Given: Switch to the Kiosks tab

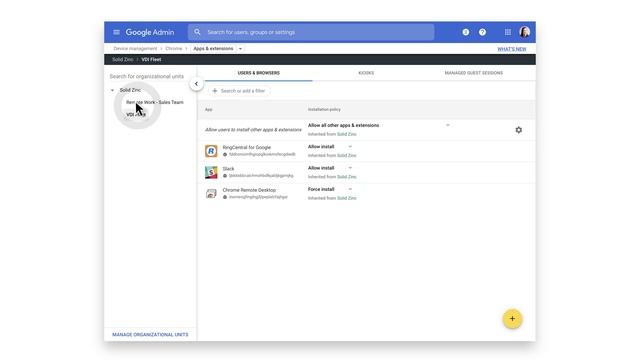Looking at the screenshot, I should (366, 73).
